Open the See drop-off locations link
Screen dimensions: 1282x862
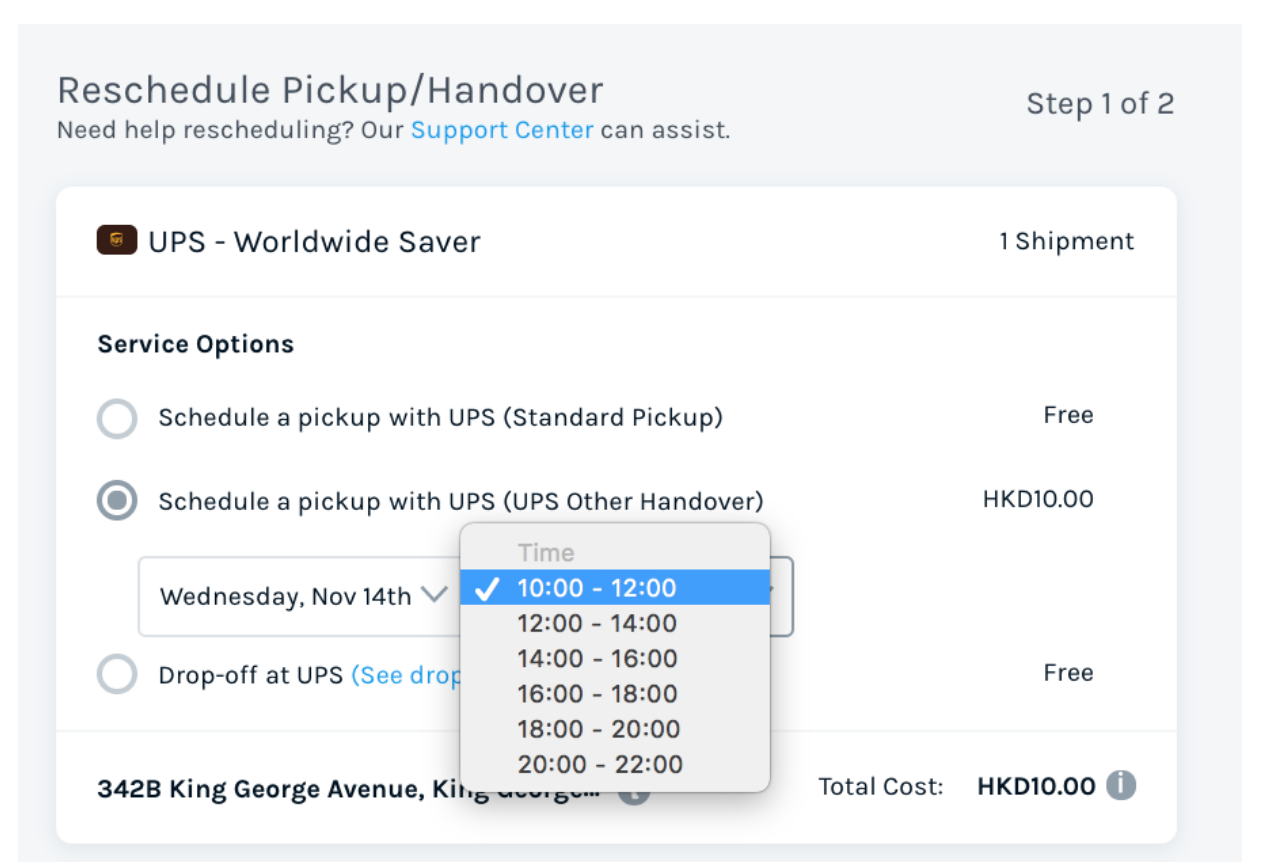pyautogui.click(x=405, y=675)
